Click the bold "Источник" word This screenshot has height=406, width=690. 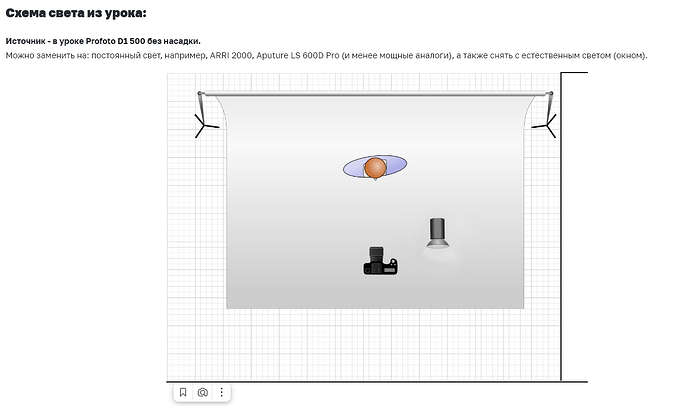point(28,41)
